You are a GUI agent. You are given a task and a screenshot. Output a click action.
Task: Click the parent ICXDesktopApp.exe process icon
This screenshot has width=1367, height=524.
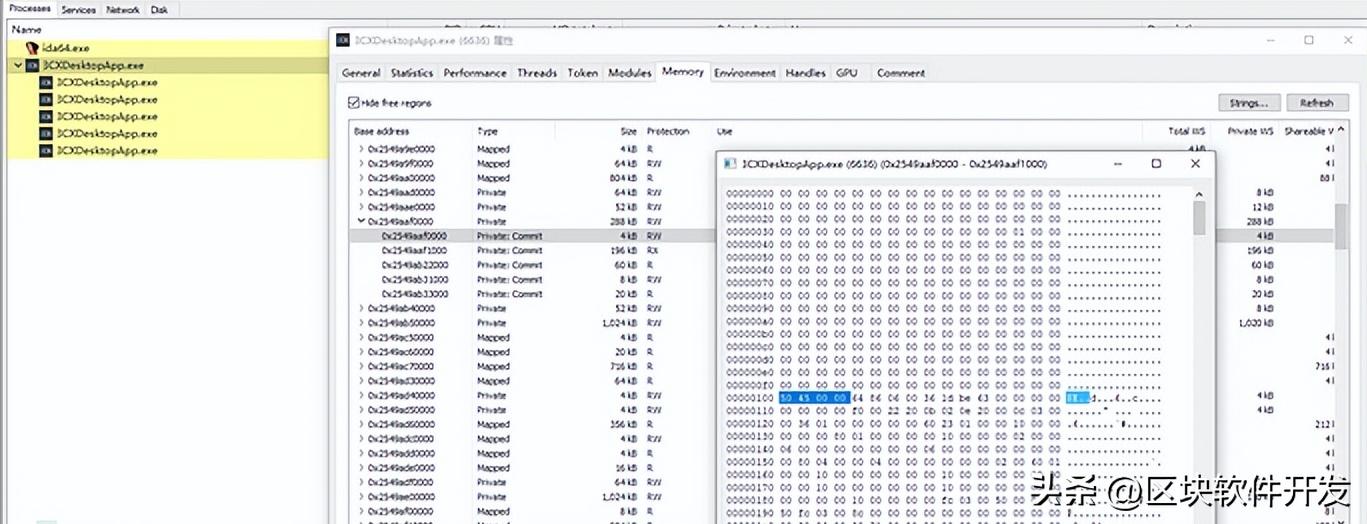coord(32,65)
